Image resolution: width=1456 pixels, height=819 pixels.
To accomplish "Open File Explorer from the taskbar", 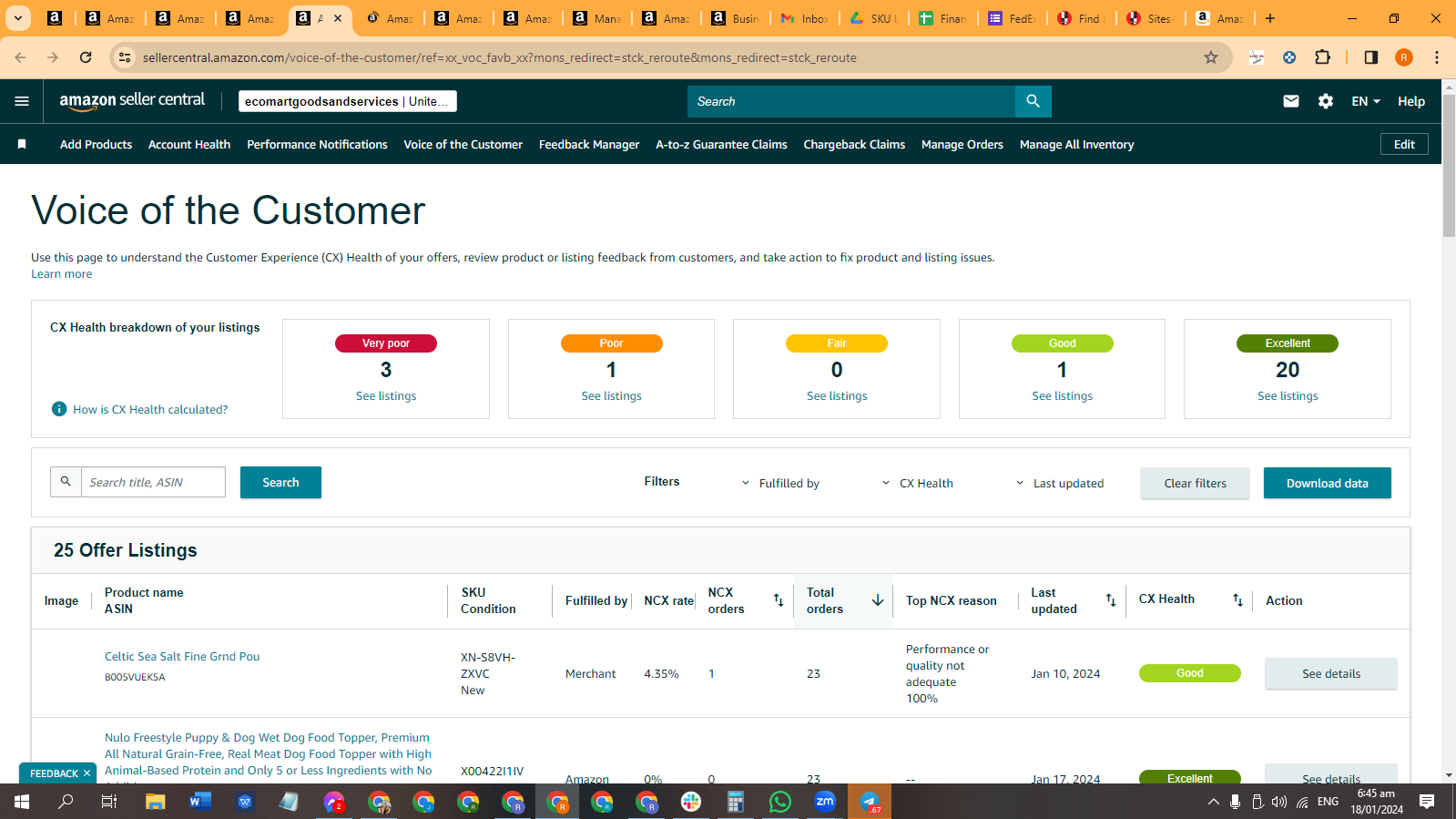I will [x=156, y=802].
